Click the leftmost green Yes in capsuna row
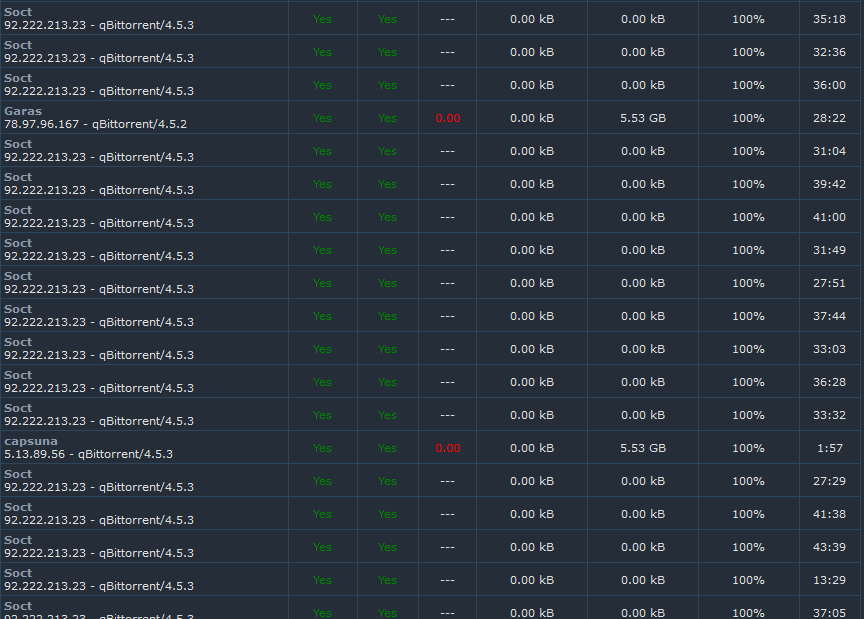The width and height of the screenshot is (864, 619). 322,448
